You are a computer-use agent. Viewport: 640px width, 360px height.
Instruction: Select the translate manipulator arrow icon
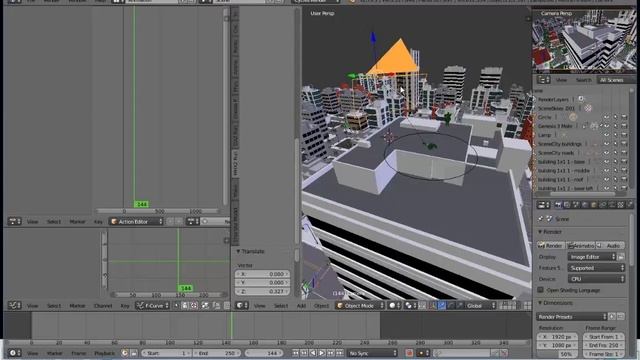(x=442, y=305)
